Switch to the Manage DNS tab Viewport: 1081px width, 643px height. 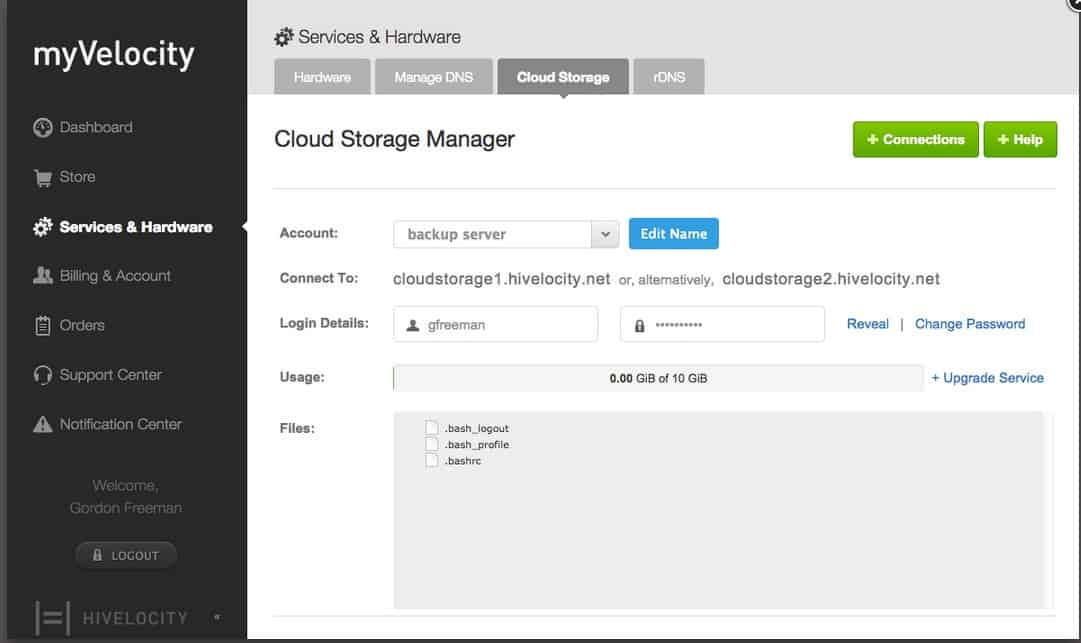434,76
